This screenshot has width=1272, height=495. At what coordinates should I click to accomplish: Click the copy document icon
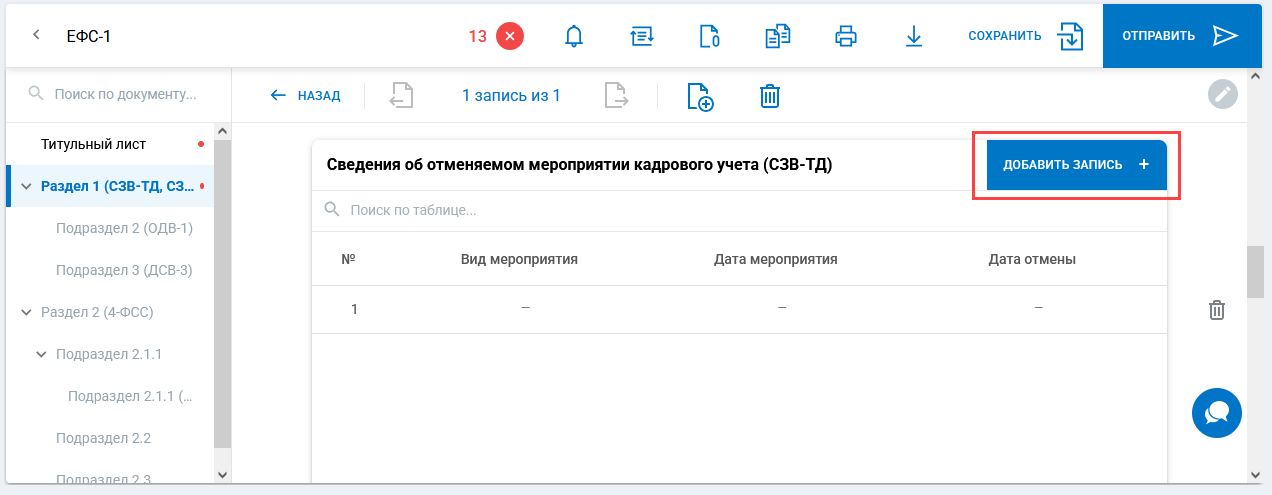tap(777, 37)
